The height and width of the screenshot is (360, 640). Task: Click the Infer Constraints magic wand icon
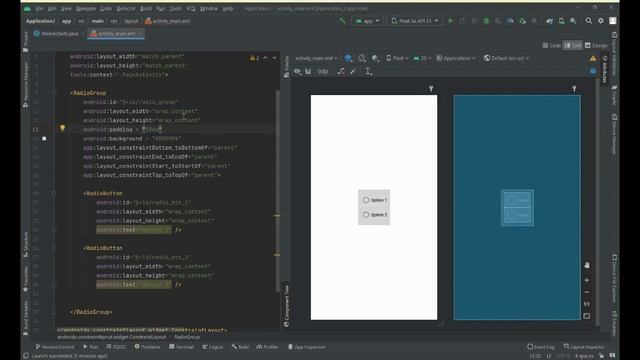pyautogui.click(x=353, y=71)
